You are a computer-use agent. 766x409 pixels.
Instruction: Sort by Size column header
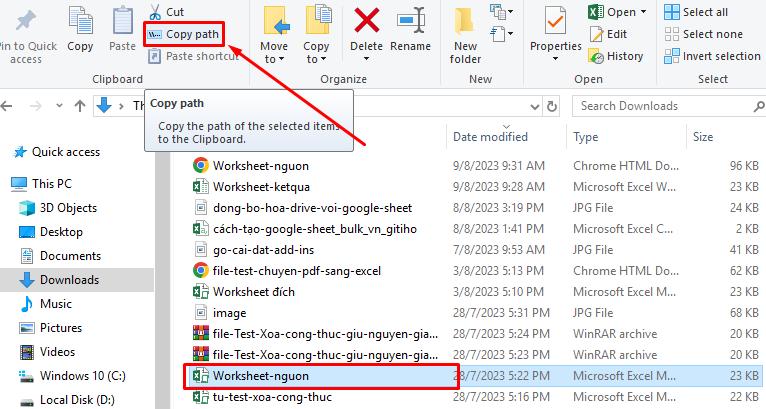pos(726,137)
